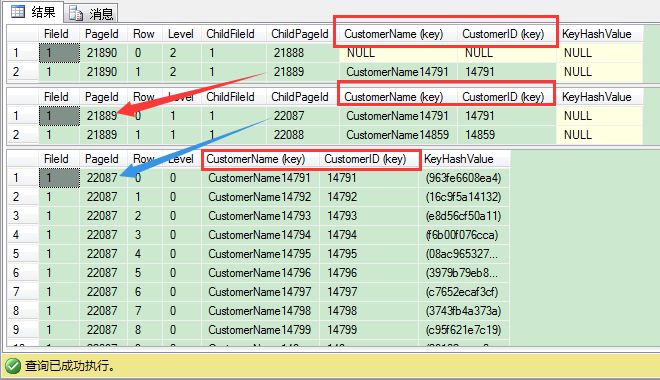
Task: Select CustomerID cell 14794
Action: (369, 235)
